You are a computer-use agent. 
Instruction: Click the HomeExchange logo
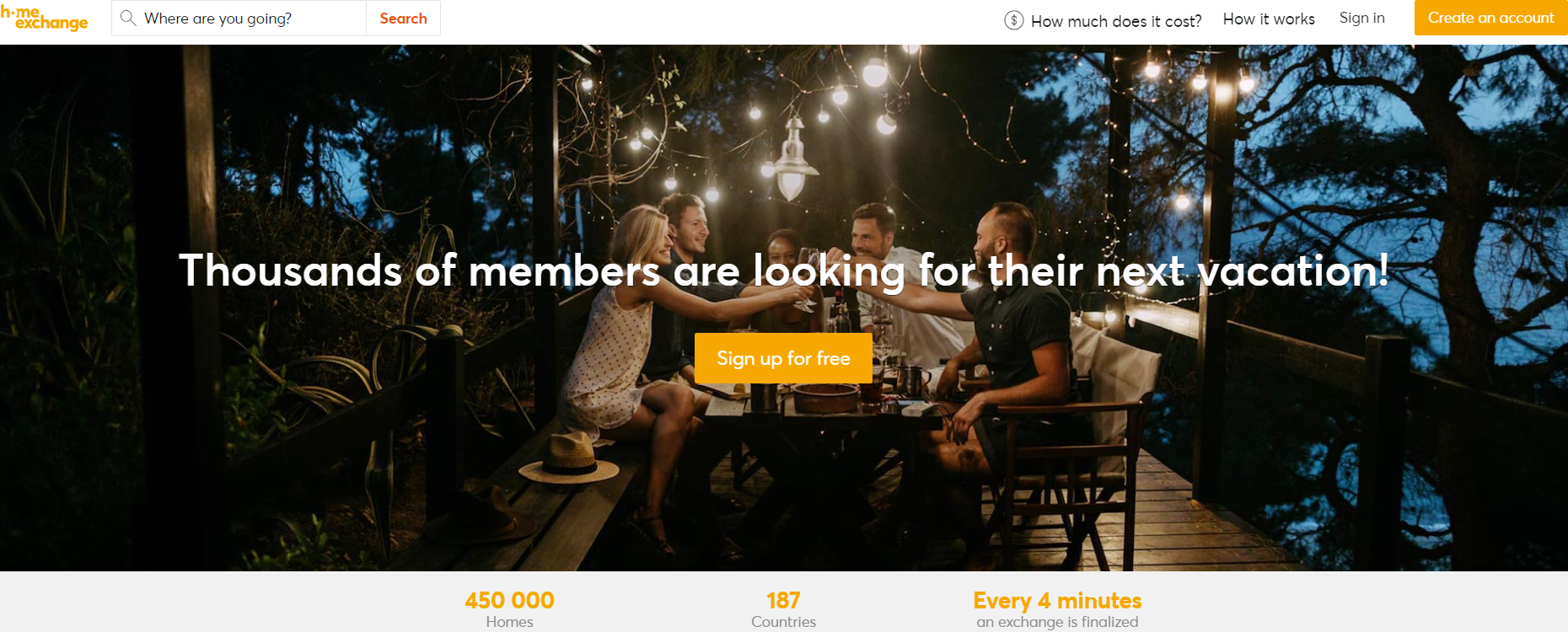coord(44,18)
